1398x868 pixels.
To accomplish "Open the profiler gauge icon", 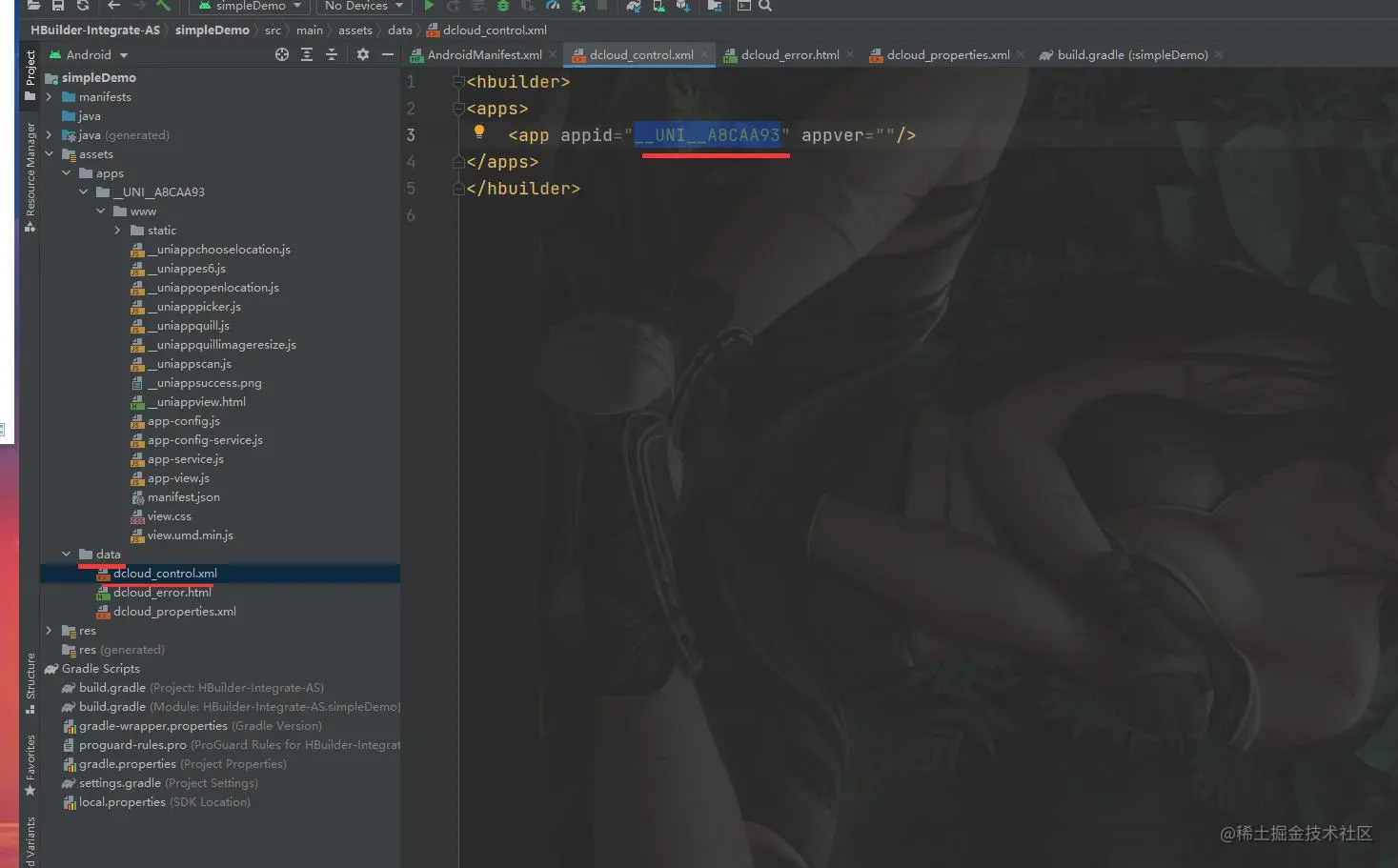I will click(x=553, y=5).
